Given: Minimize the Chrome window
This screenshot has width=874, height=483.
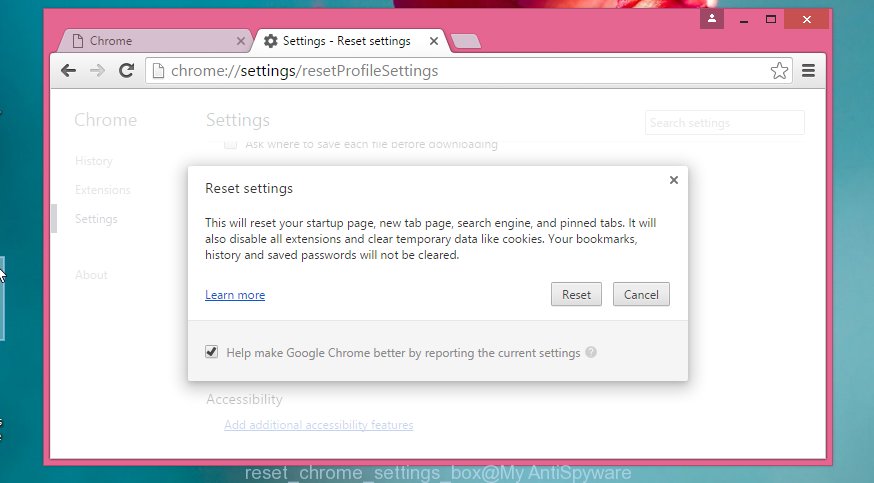Looking at the screenshot, I should [x=744, y=19].
